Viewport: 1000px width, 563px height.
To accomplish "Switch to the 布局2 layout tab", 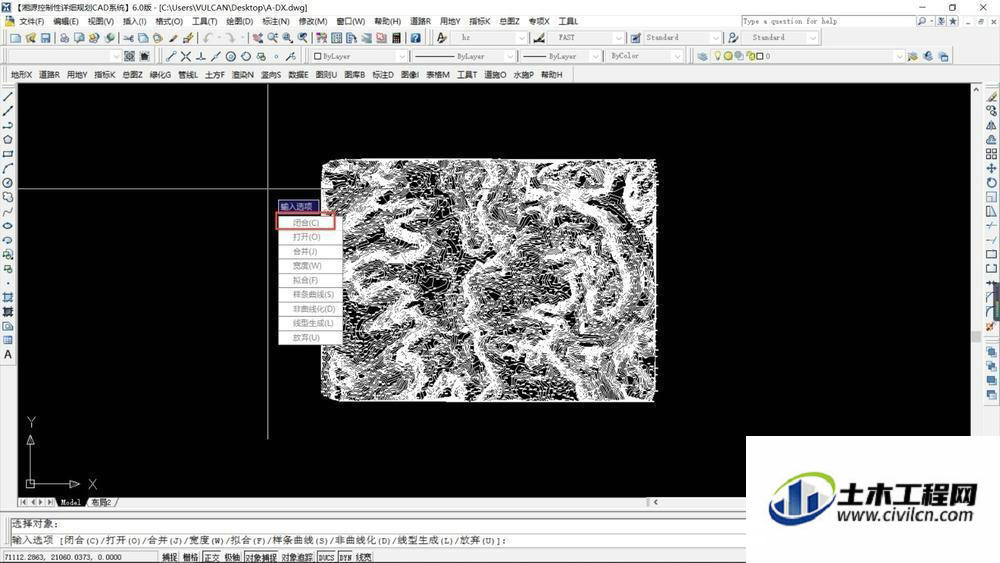I will tap(101, 502).
